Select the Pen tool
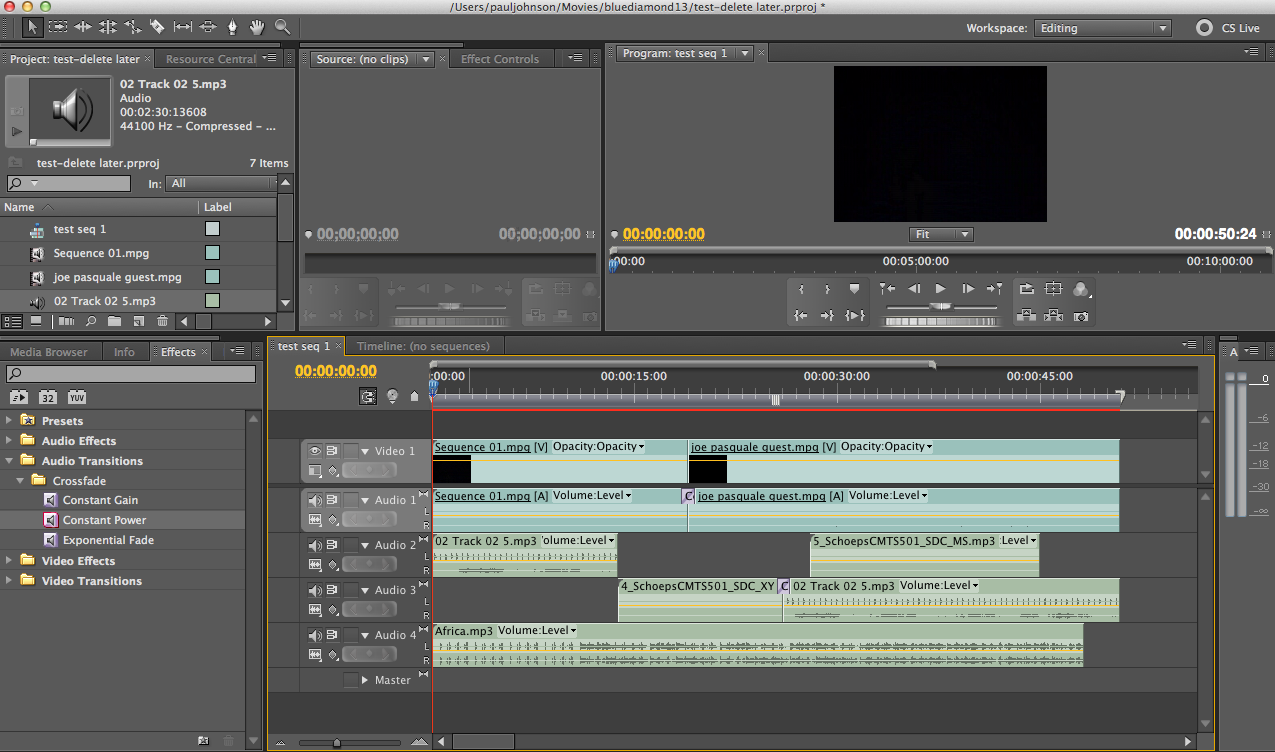1275x752 pixels. click(x=233, y=27)
